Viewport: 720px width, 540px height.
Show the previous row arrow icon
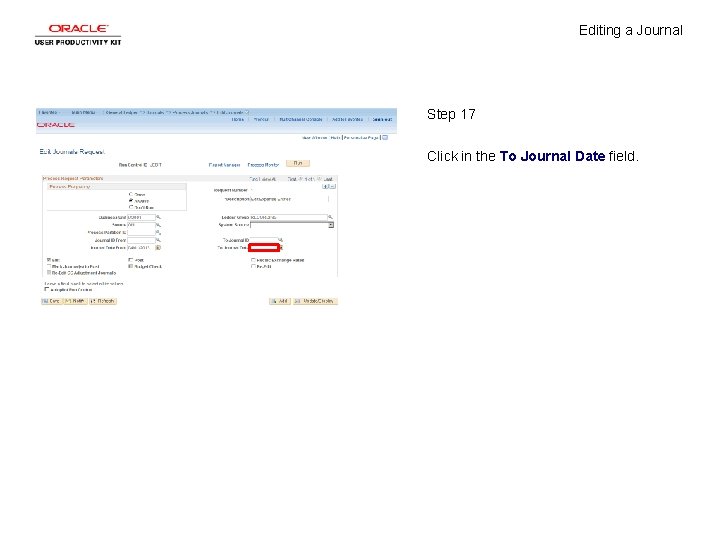[301, 179]
